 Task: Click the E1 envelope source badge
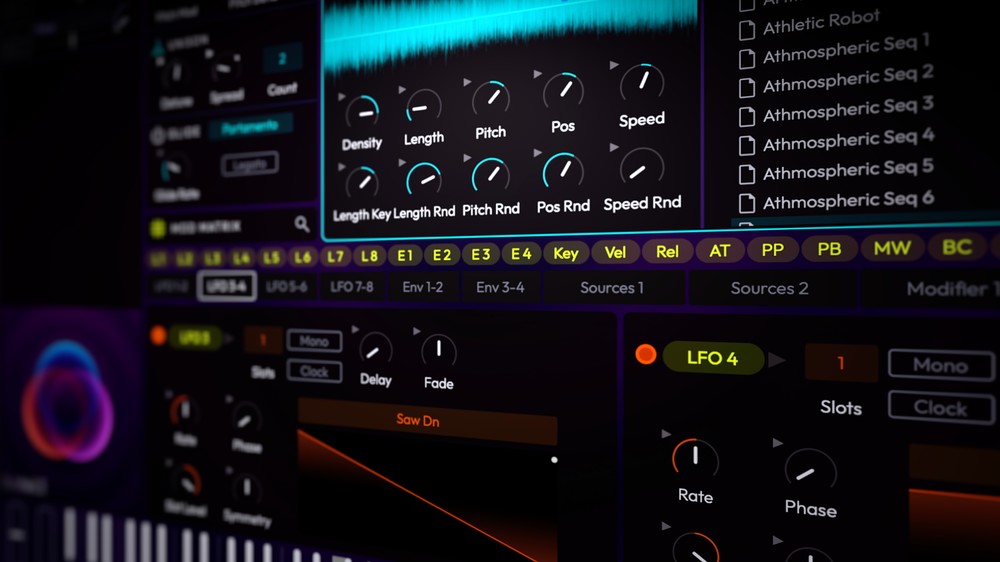tap(404, 256)
